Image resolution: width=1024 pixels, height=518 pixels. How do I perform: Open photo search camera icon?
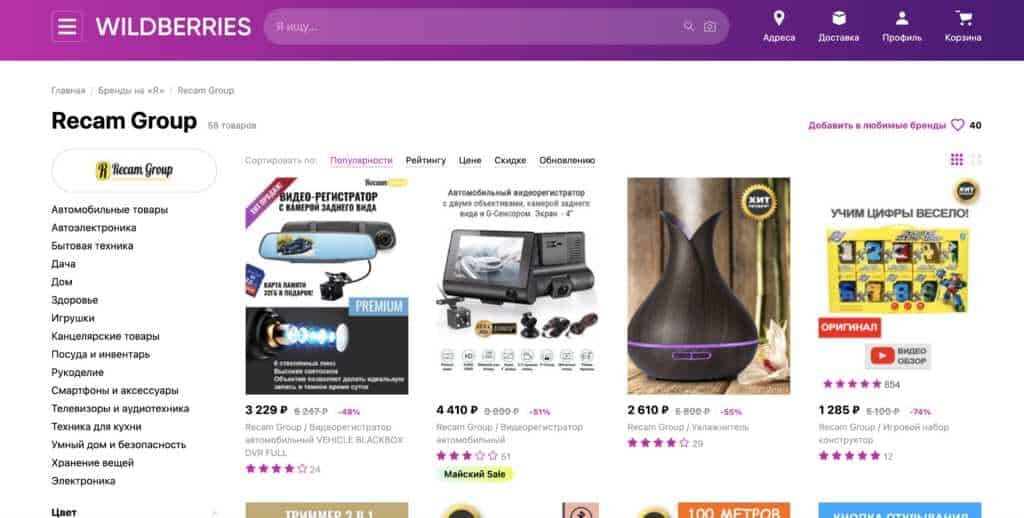[x=710, y=27]
